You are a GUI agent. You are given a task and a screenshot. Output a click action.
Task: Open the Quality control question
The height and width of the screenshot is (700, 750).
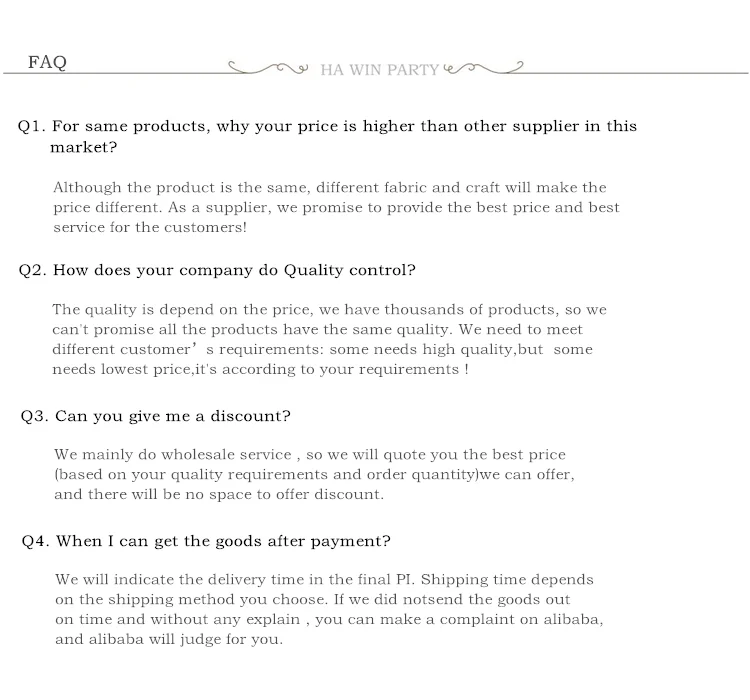point(234,270)
